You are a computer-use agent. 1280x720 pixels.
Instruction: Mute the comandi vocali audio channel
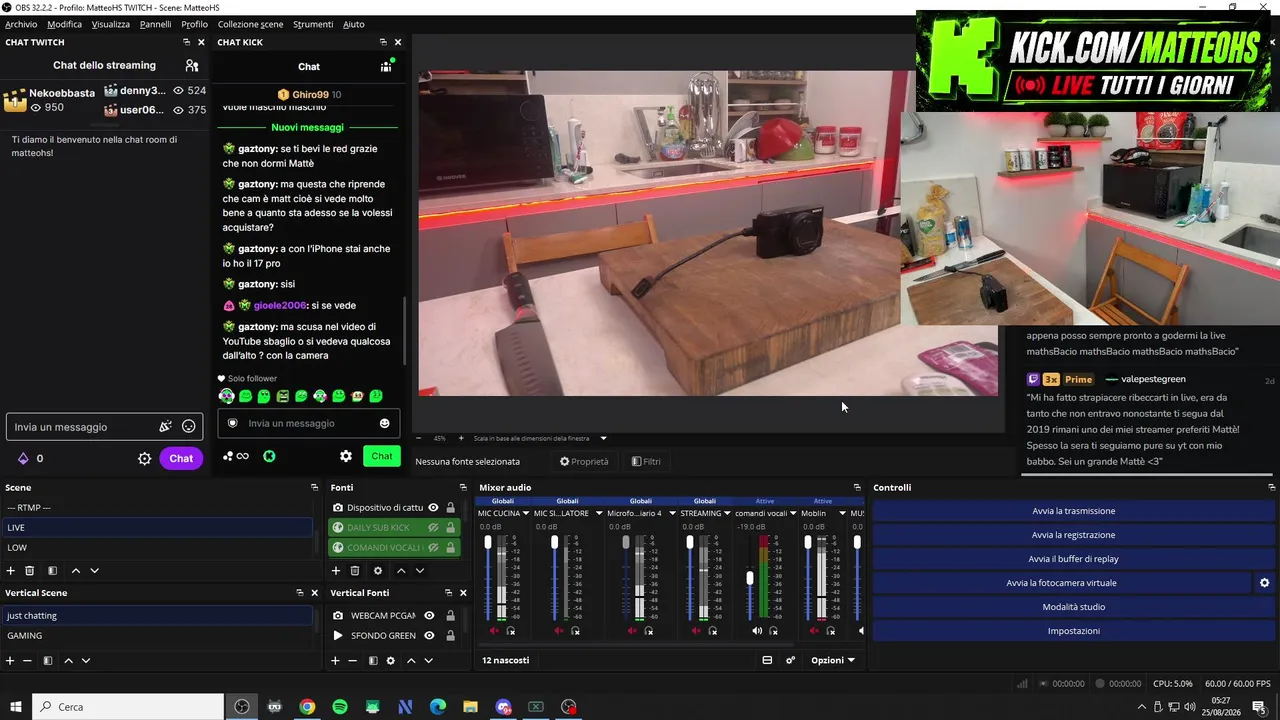[x=757, y=631]
